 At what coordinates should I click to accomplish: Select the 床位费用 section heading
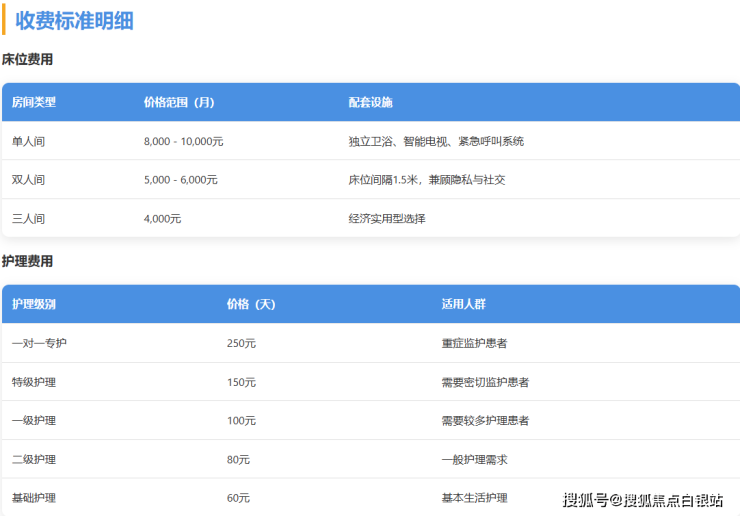[27, 60]
